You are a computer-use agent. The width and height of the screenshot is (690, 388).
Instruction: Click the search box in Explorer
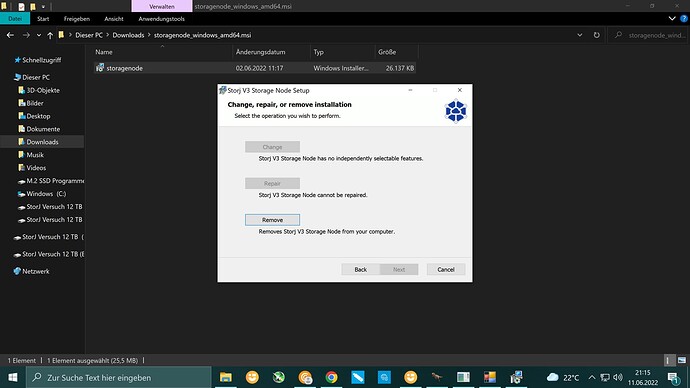click(x=649, y=35)
